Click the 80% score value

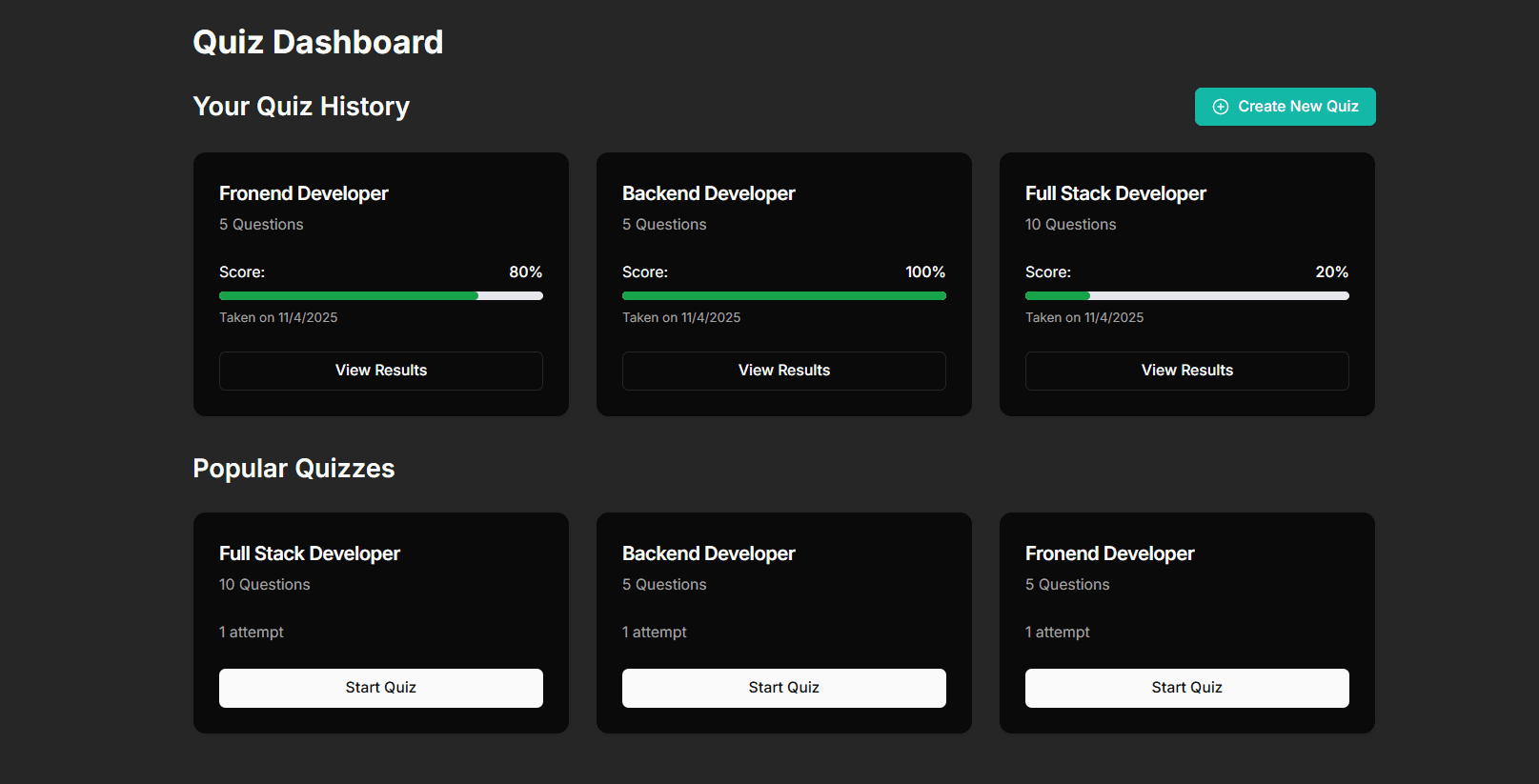526,272
